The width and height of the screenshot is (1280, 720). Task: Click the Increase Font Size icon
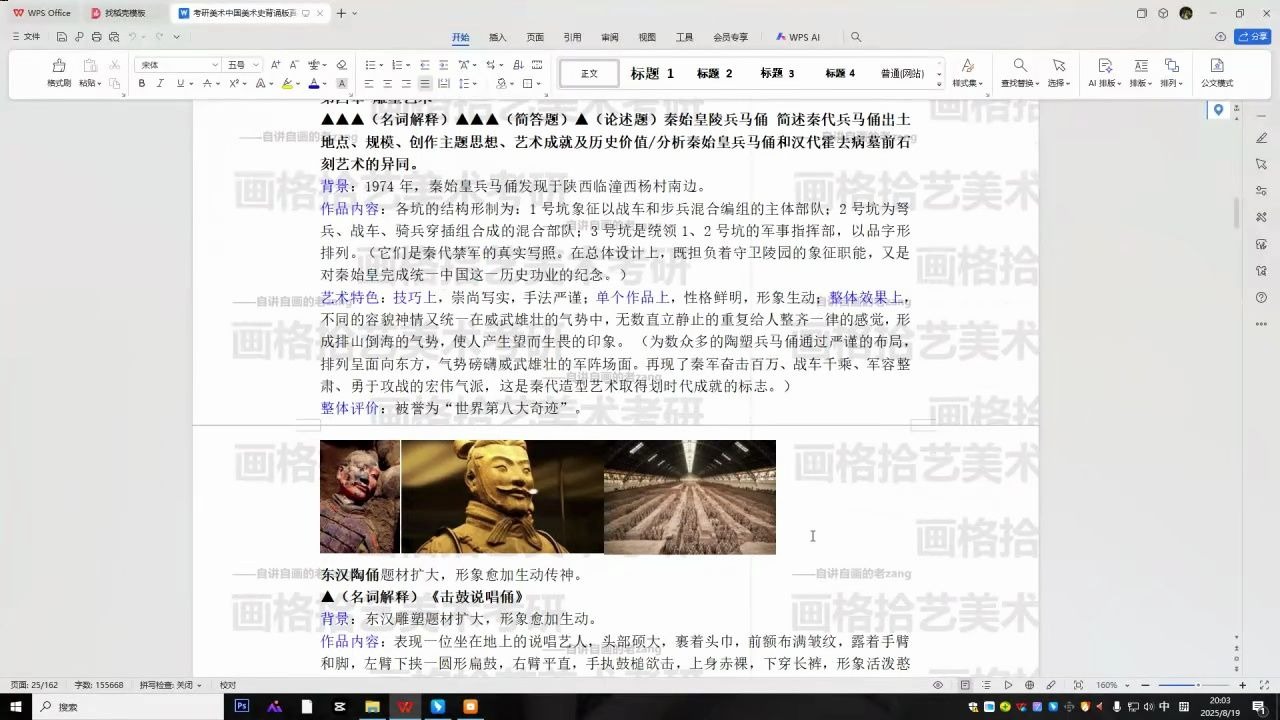pos(276,65)
